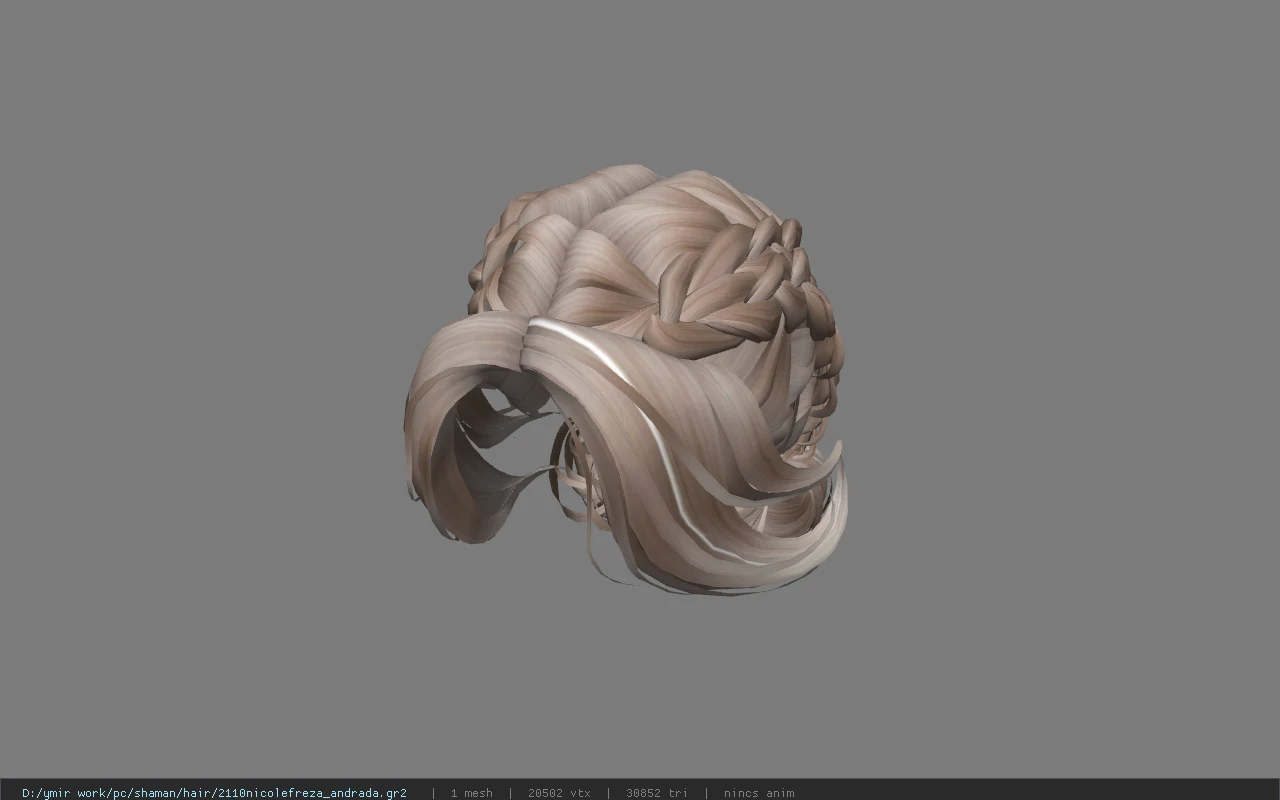Screen dimensions: 1280x800
Task: Click the hair model in viewport
Action: [x=627, y=380]
